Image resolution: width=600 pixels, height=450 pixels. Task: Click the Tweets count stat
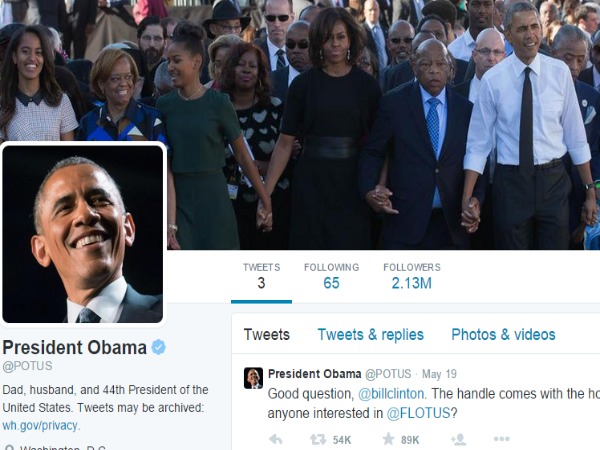tap(261, 276)
